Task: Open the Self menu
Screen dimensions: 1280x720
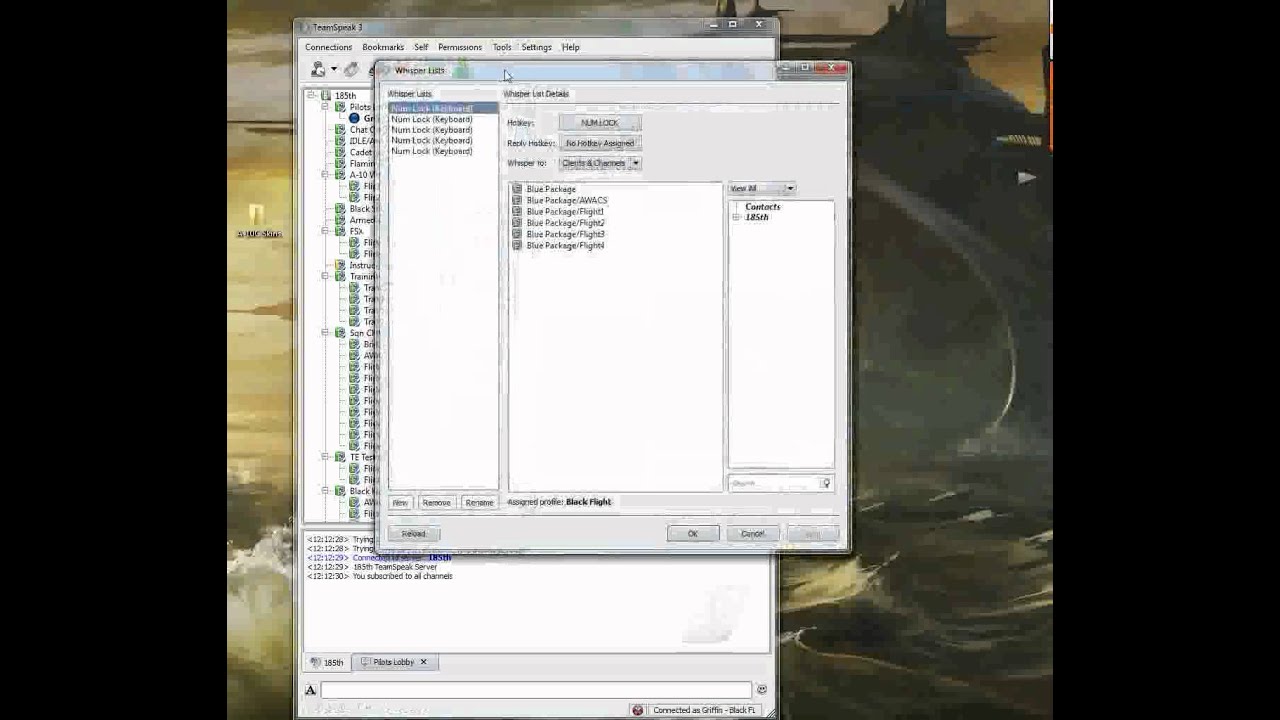Action: click(421, 47)
